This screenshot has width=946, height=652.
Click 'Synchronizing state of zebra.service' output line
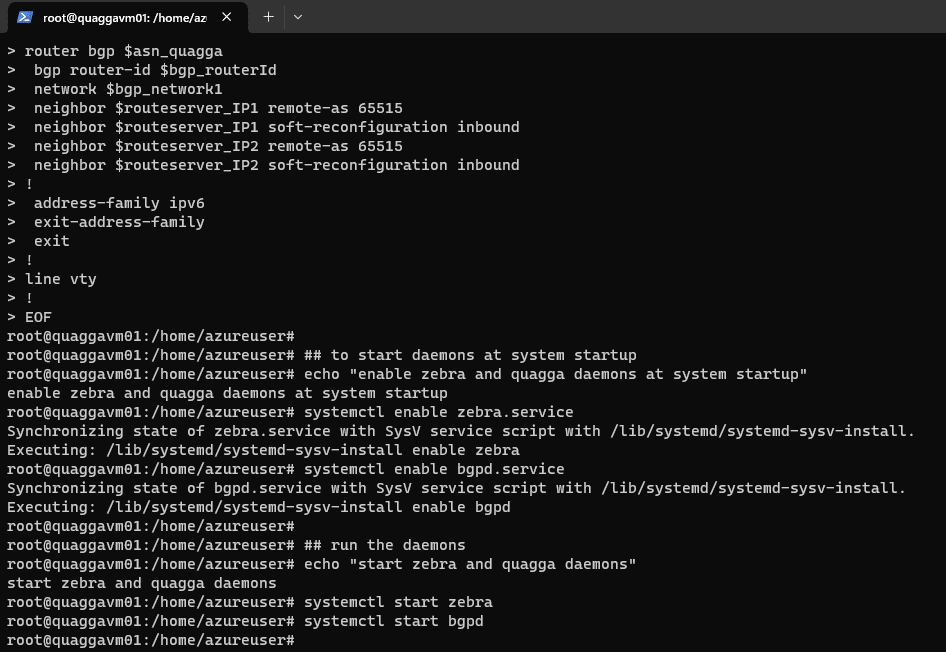[461, 431]
